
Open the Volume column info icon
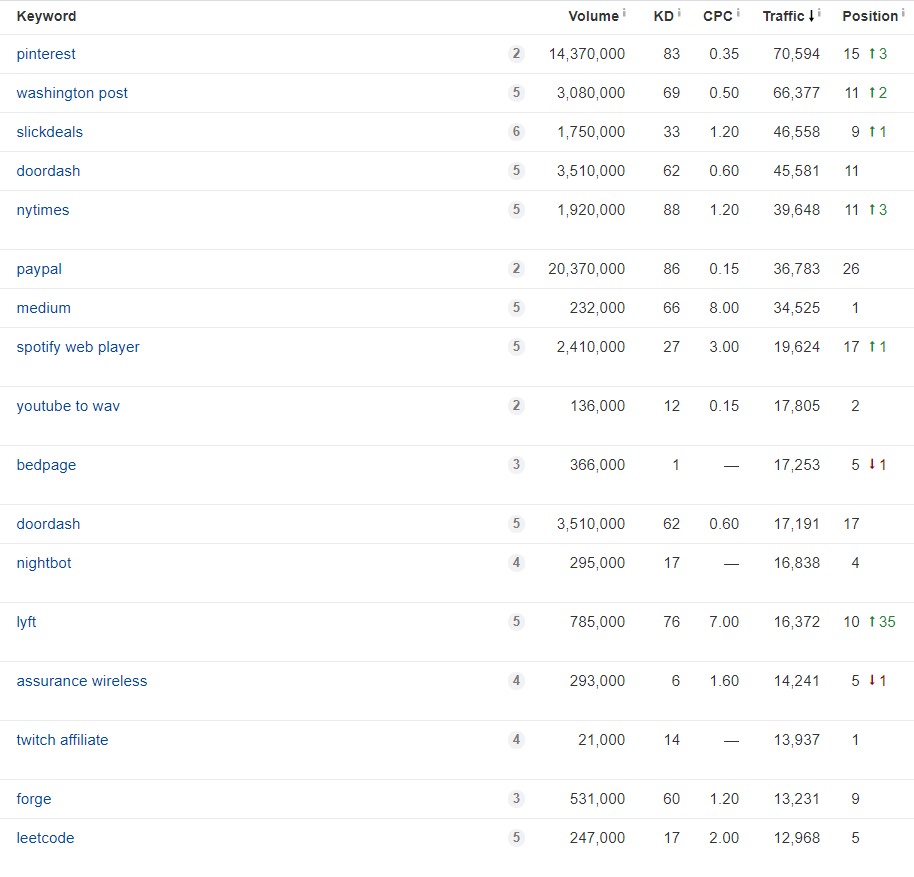tap(624, 12)
